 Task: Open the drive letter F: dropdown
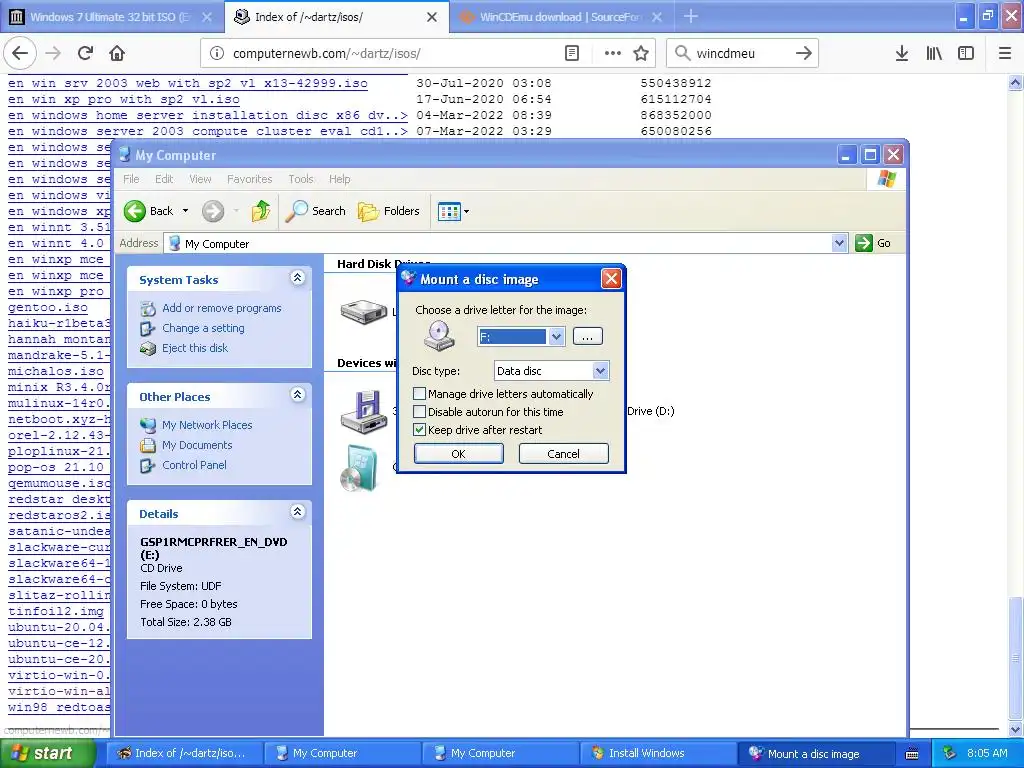pyautogui.click(x=556, y=337)
